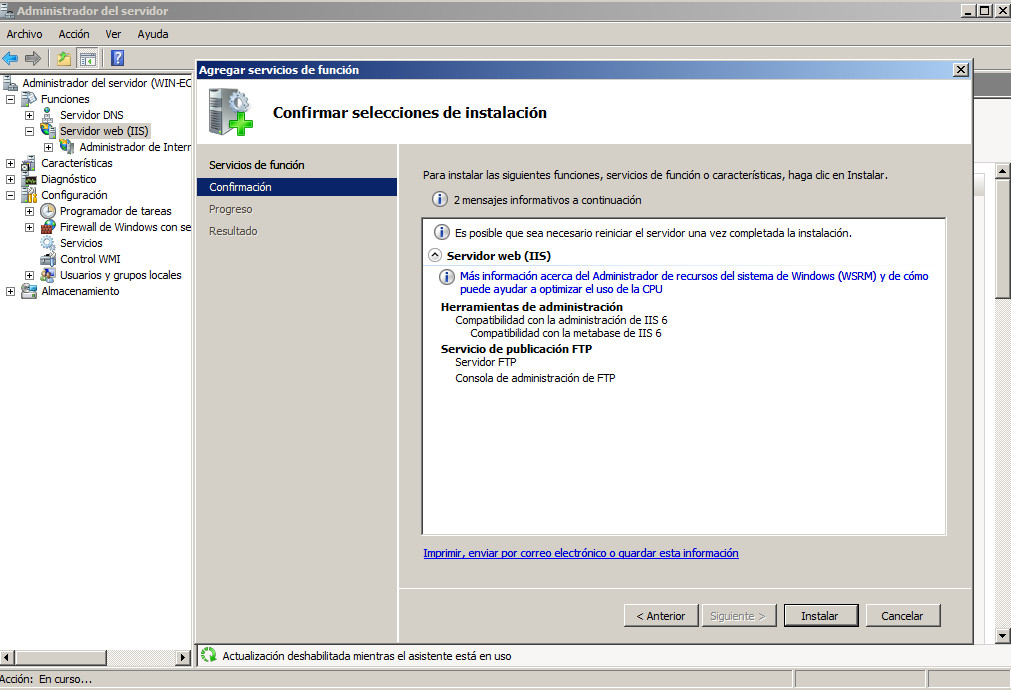The width and height of the screenshot is (1011, 690).
Task: Select the Servicios gear icon in tree
Action: click(x=48, y=243)
